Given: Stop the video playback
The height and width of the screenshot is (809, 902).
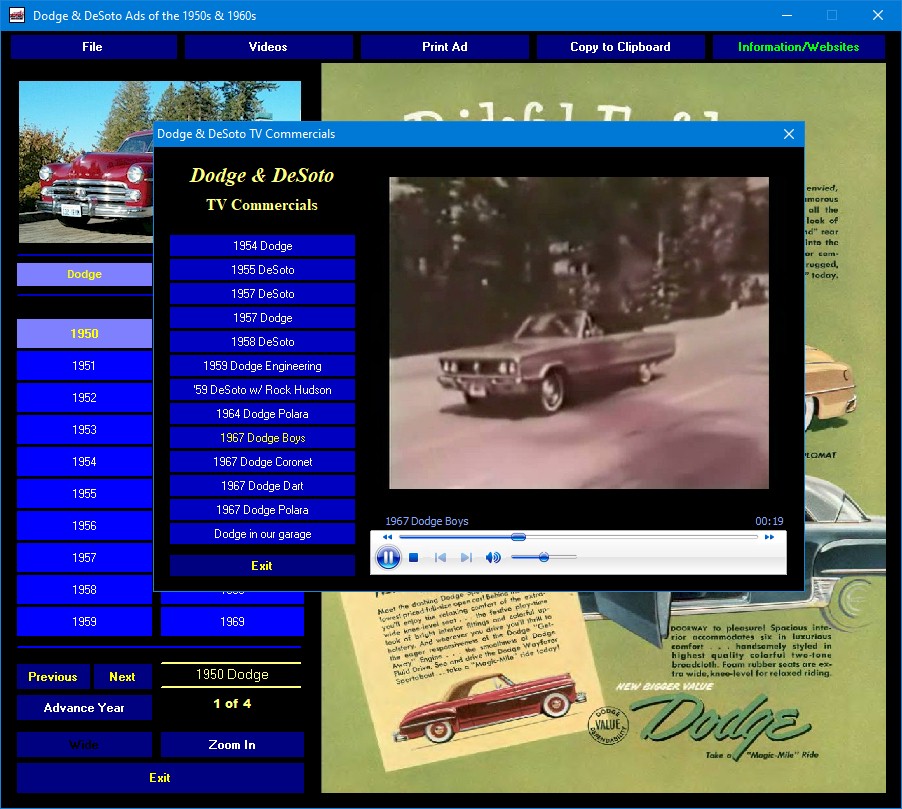Looking at the screenshot, I should 413,558.
